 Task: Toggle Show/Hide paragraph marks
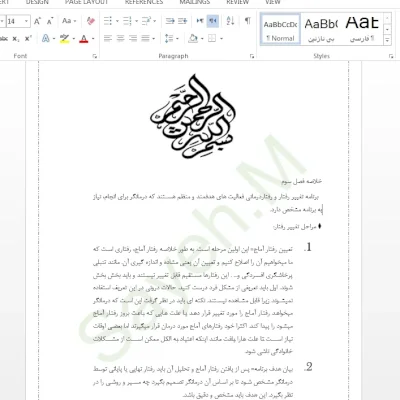tap(248, 21)
